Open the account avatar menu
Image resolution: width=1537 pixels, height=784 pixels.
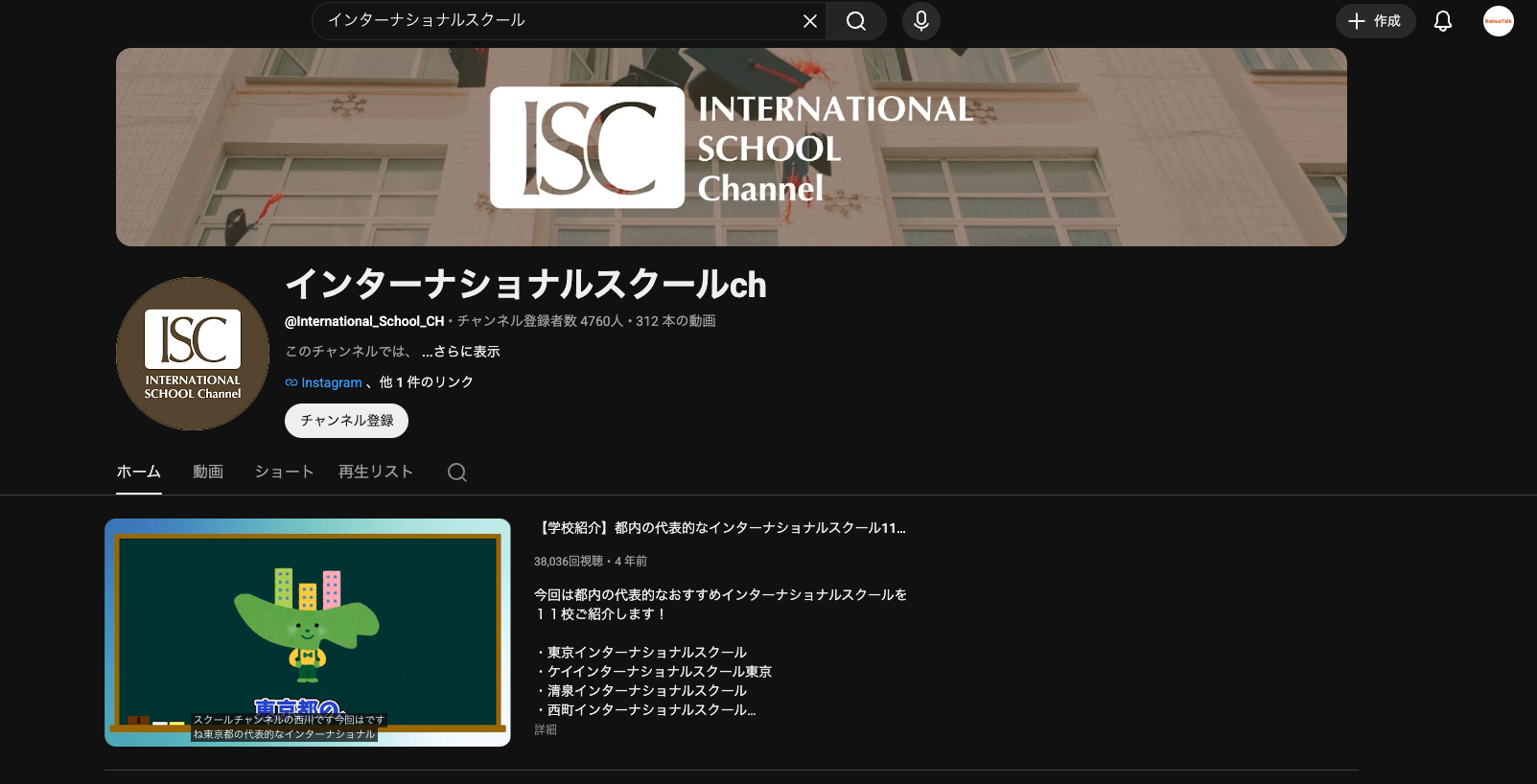tap(1499, 21)
